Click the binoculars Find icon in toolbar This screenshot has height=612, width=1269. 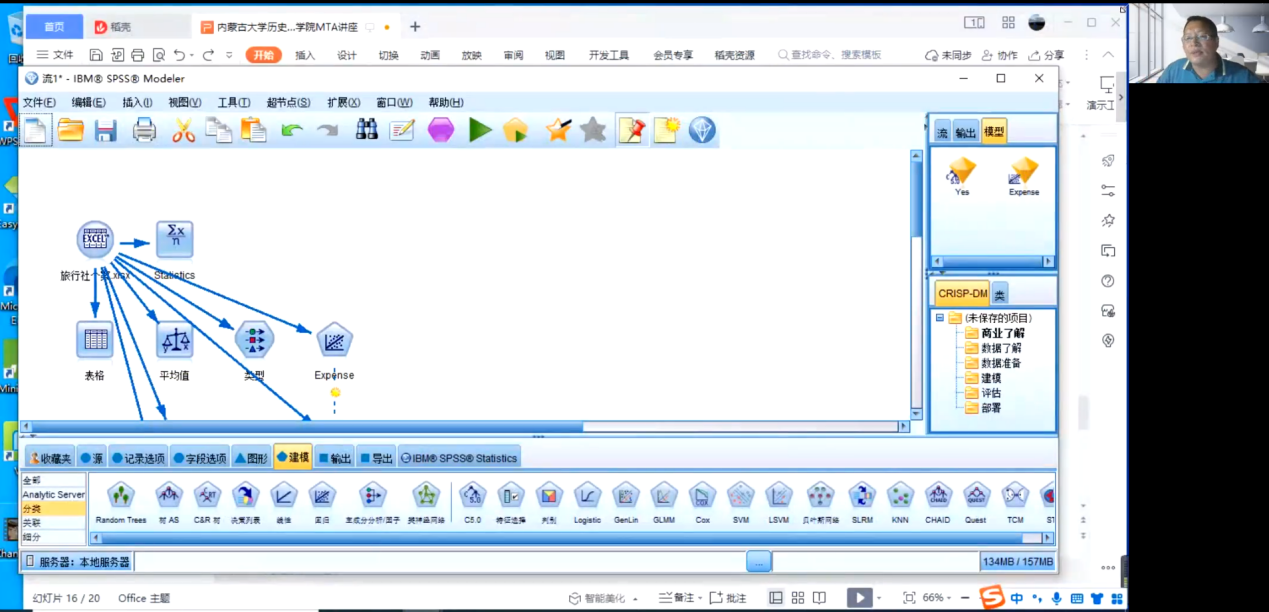367,130
